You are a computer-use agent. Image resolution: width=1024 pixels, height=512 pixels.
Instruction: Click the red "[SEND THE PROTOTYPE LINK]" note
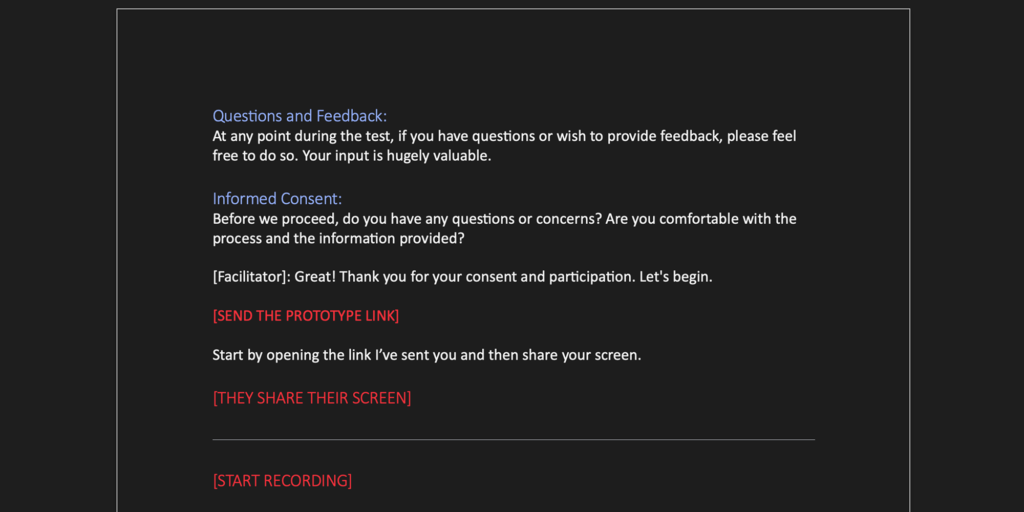coord(305,316)
